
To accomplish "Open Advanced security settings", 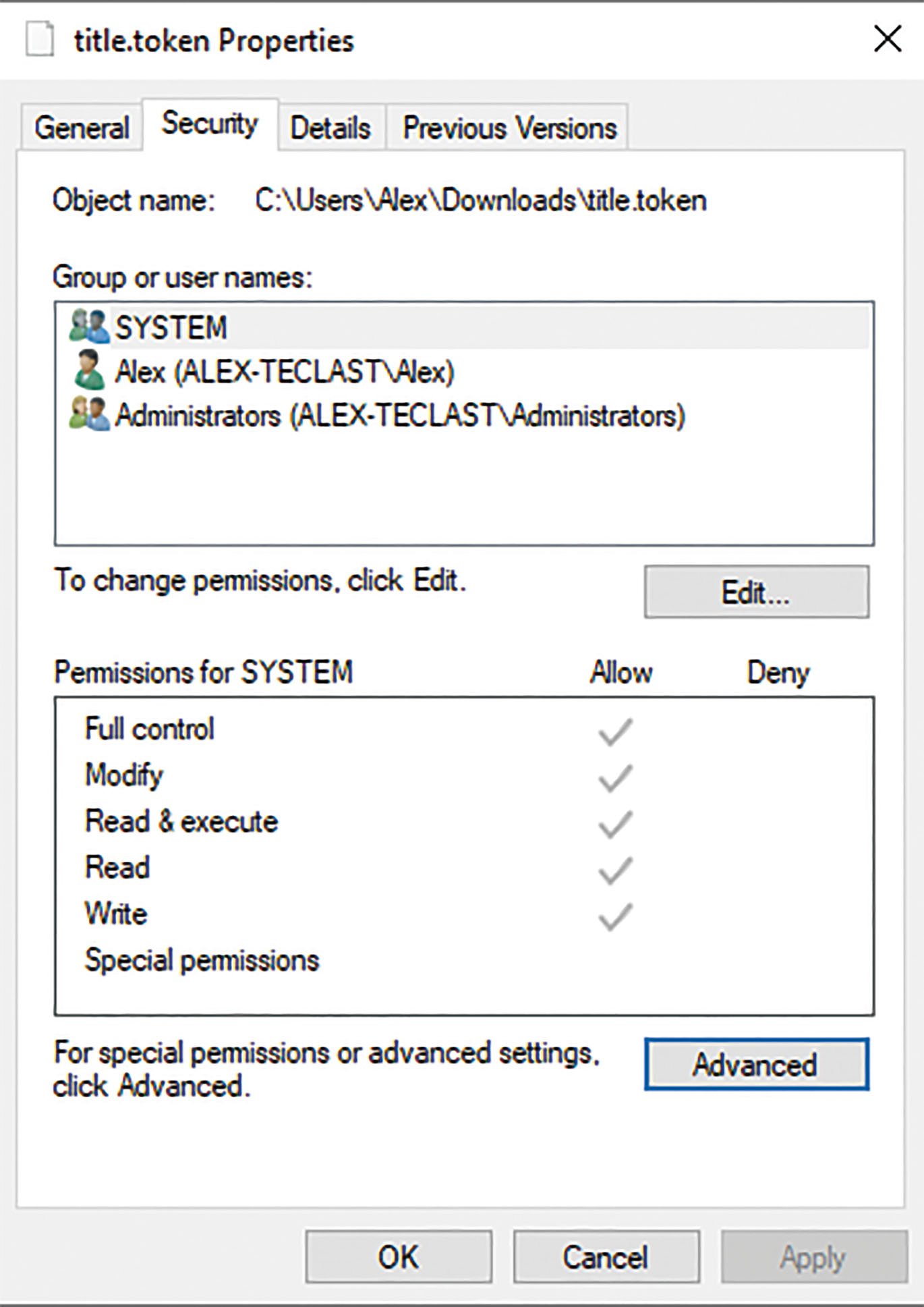I will click(756, 1065).
